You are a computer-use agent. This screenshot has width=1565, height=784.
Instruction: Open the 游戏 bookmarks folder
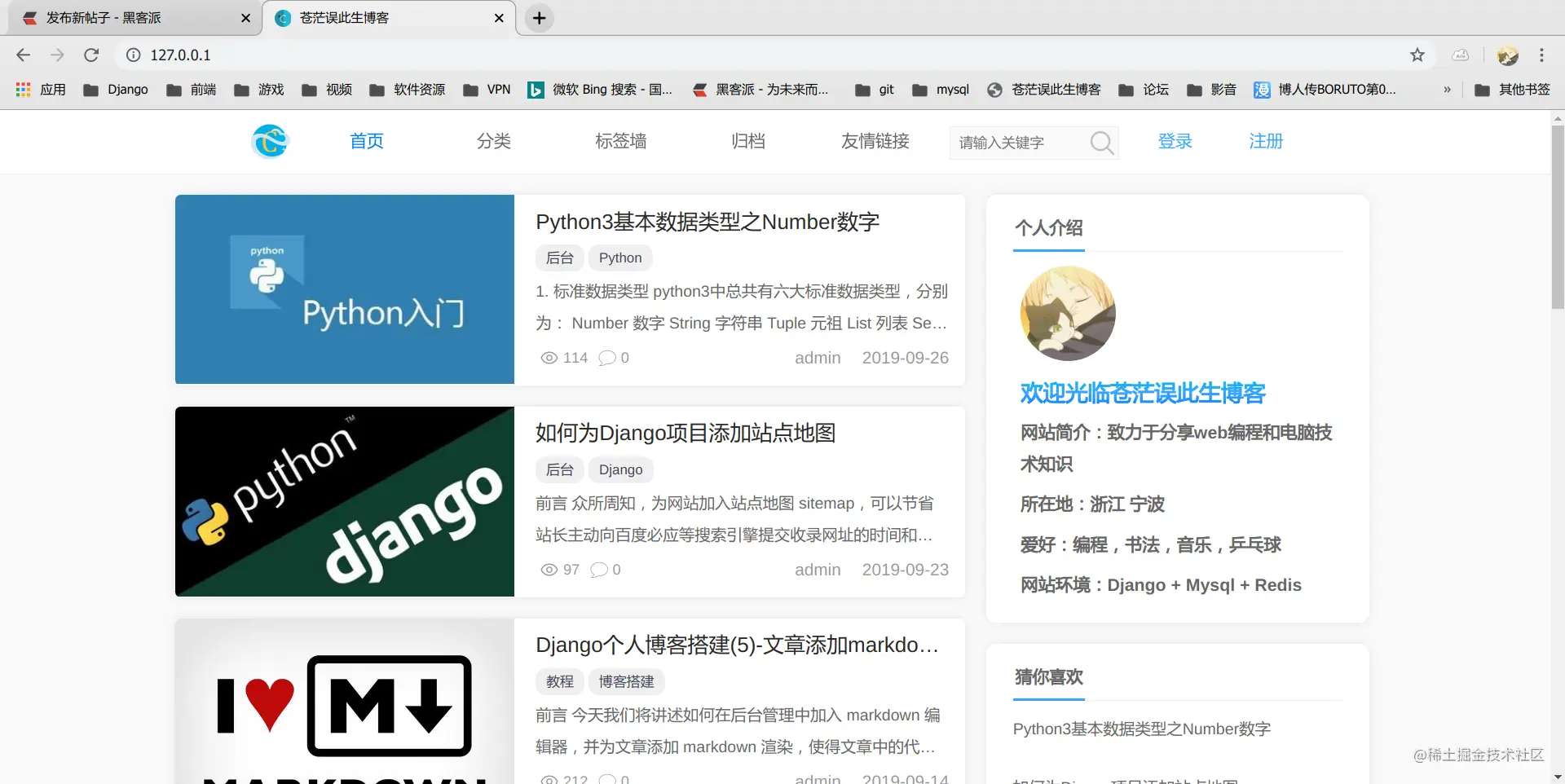point(259,90)
